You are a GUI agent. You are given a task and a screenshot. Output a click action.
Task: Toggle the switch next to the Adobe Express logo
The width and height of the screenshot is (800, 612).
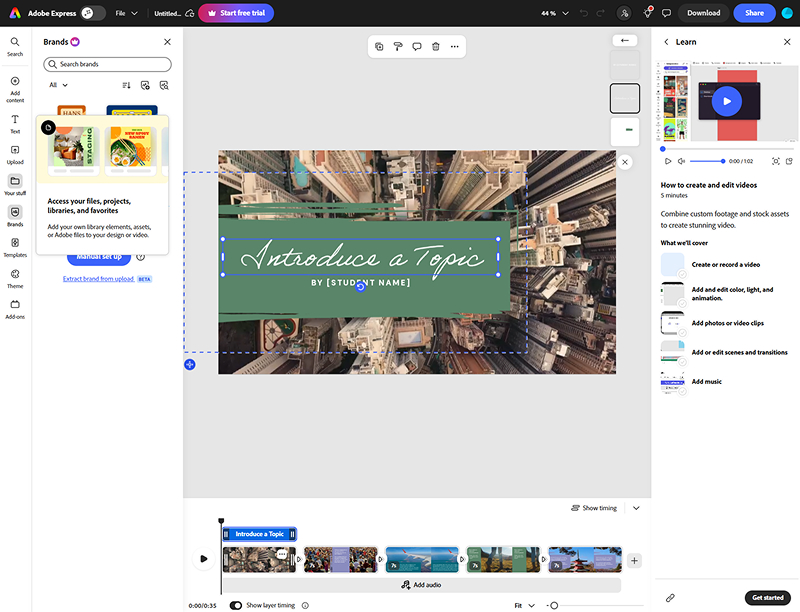[93, 13]
